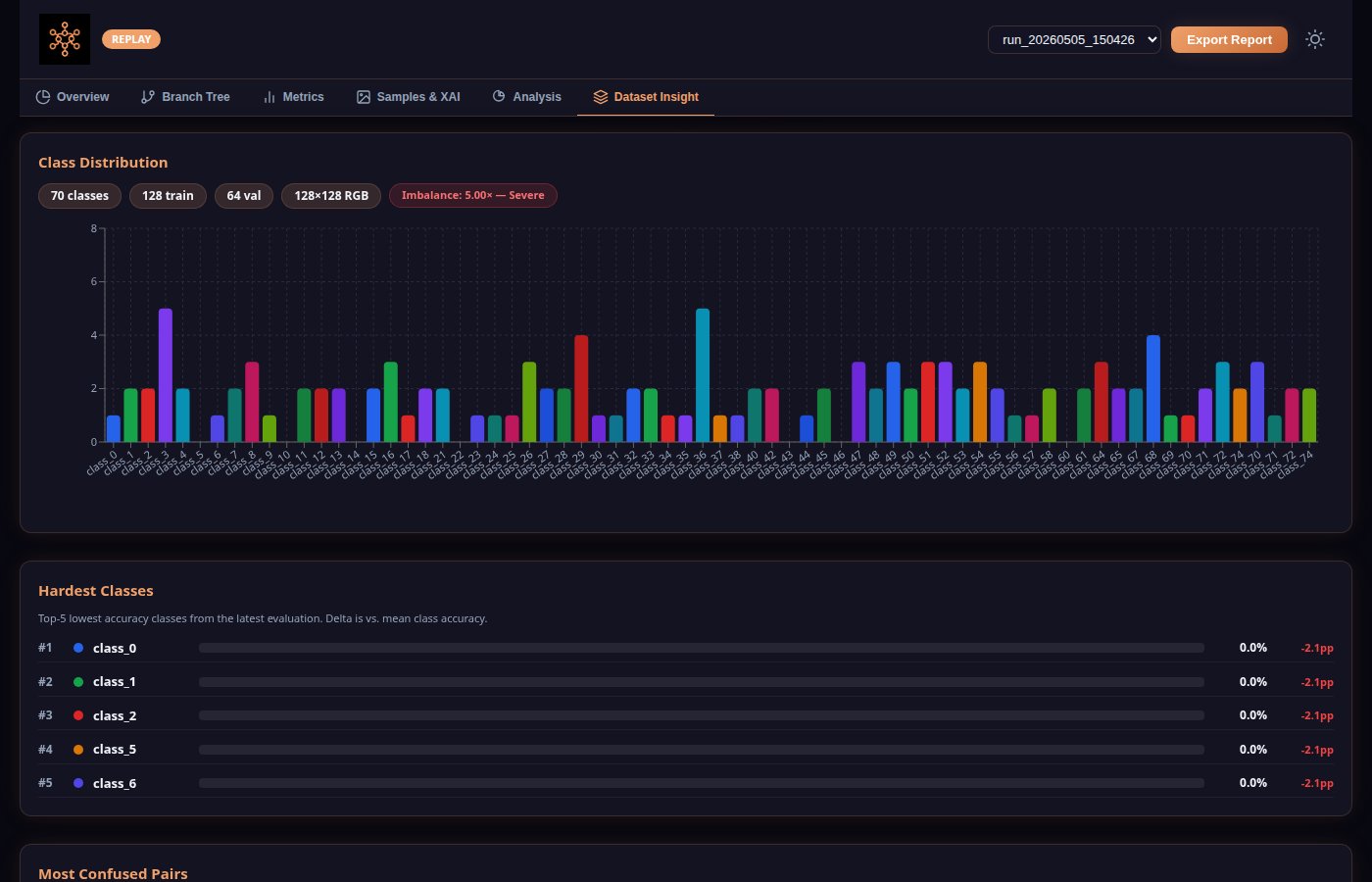Click the Overview pie chart icon
The image size is (1372, 882).
coord(43,97)
